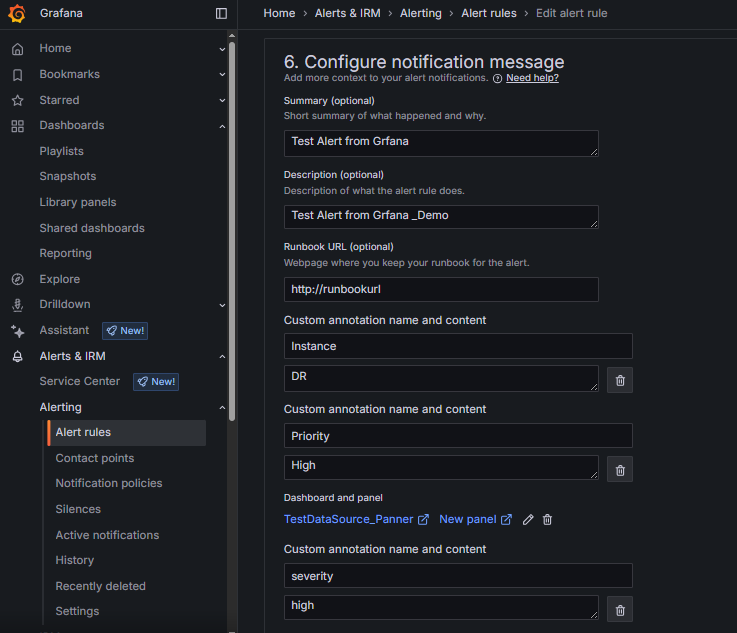737x633 pixels.
Task: Open Recently deleted in sidebar
Action: point(101,586)
